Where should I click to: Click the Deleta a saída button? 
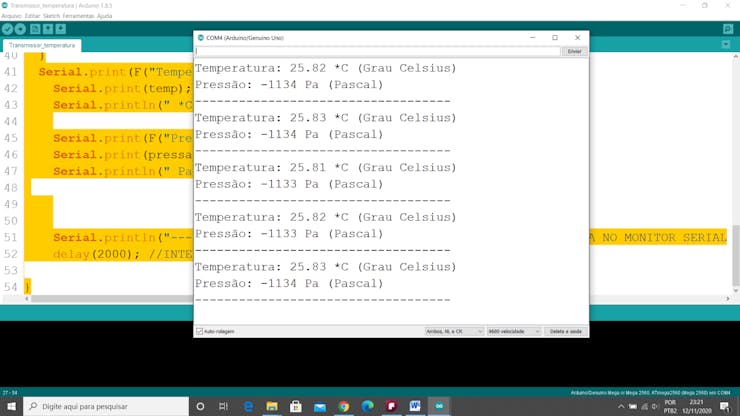click(x=565, y=331)
